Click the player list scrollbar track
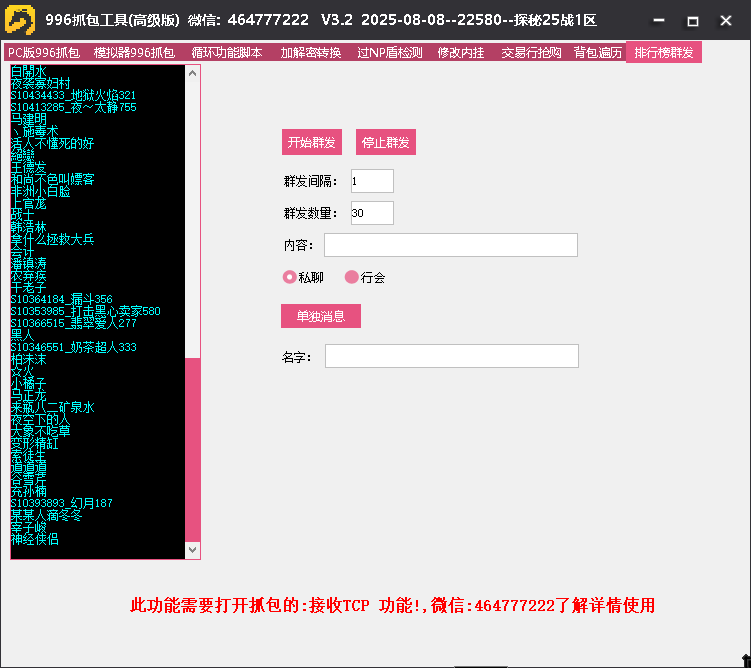Screen dimensions: 751x668 [193, 450]
